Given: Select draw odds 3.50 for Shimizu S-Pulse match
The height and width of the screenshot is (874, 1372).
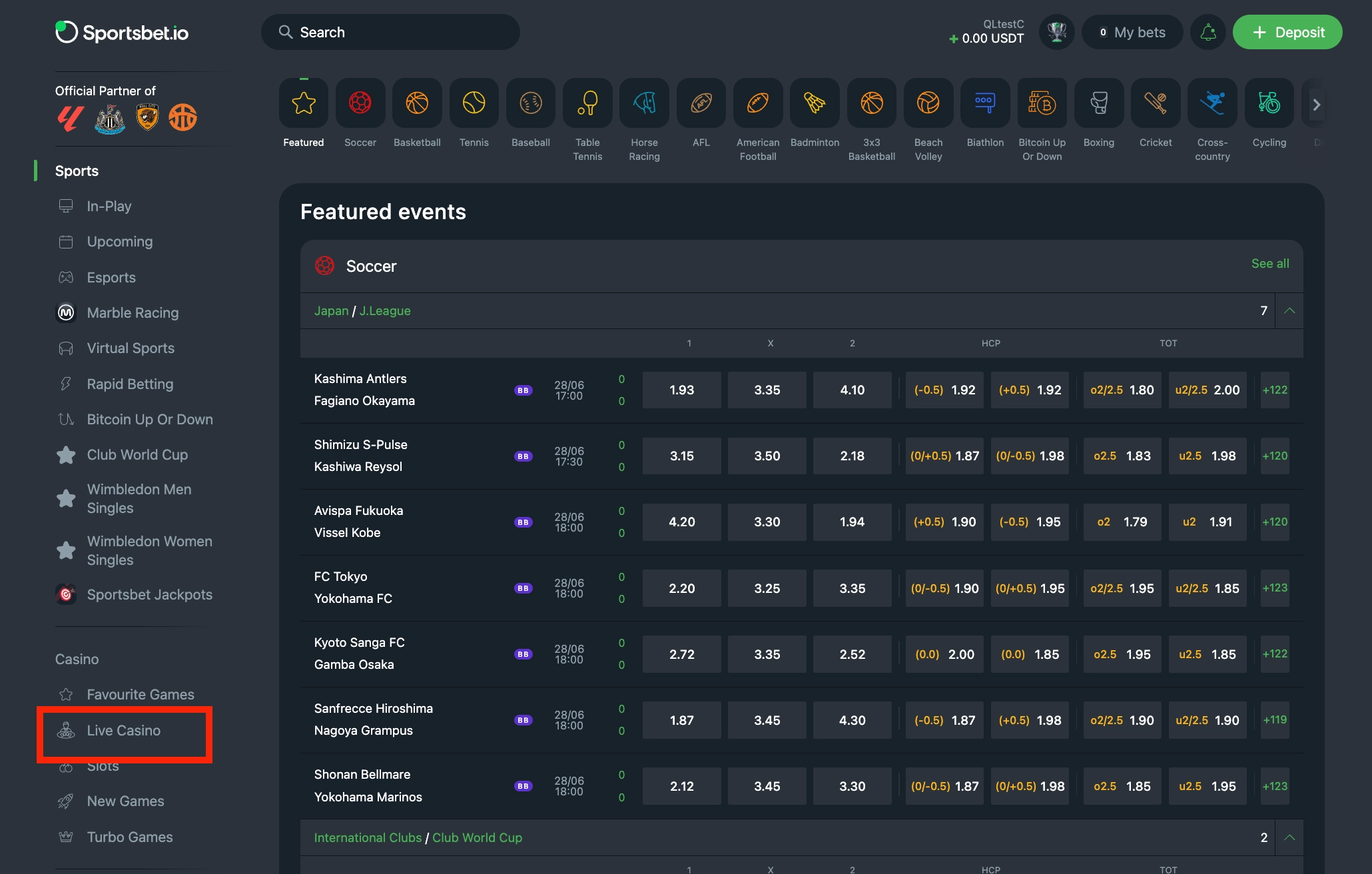Looking at the screenshot, I should point(767,456).
